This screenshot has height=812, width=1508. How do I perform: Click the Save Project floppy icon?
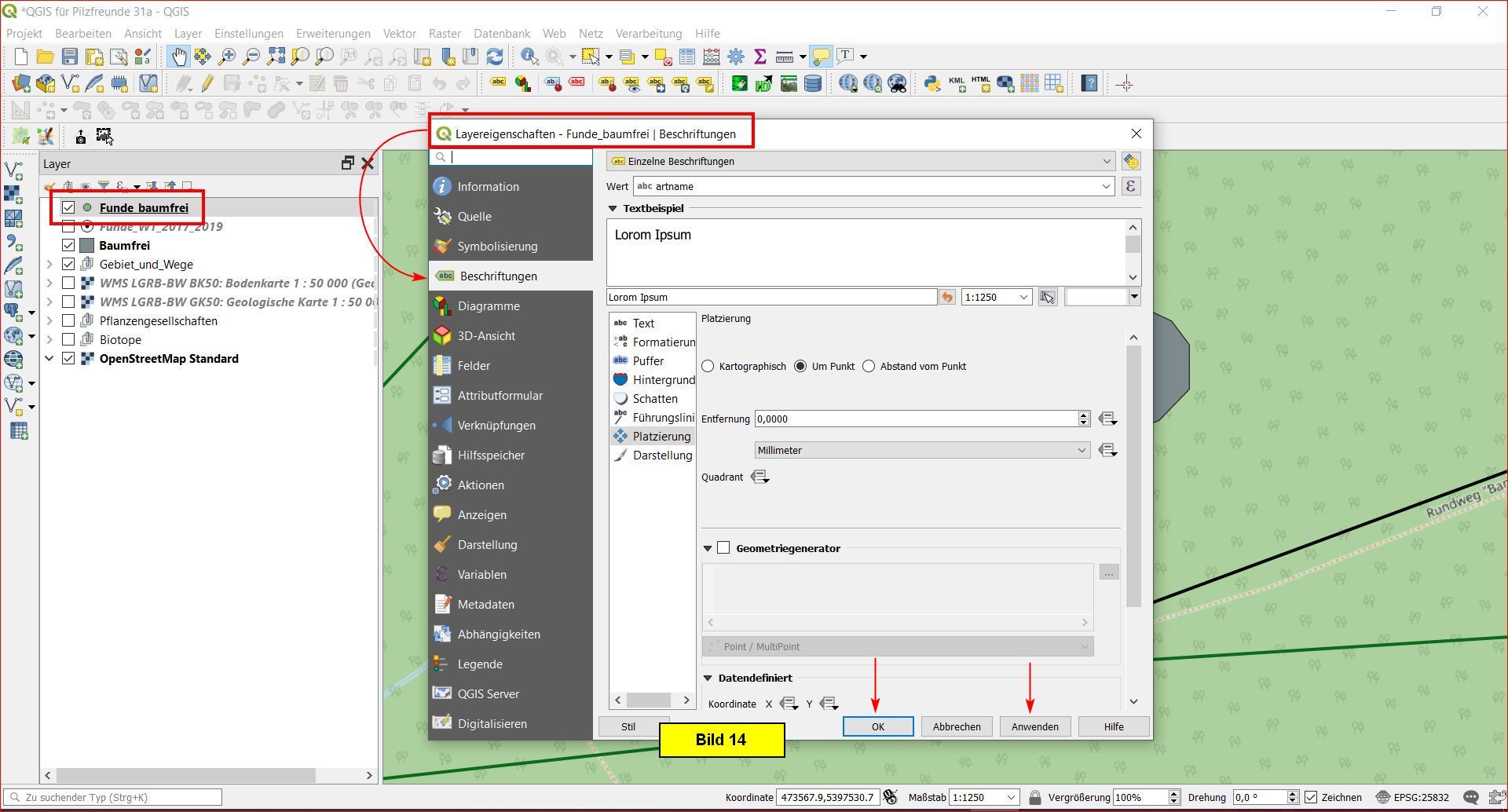point(70,57)
